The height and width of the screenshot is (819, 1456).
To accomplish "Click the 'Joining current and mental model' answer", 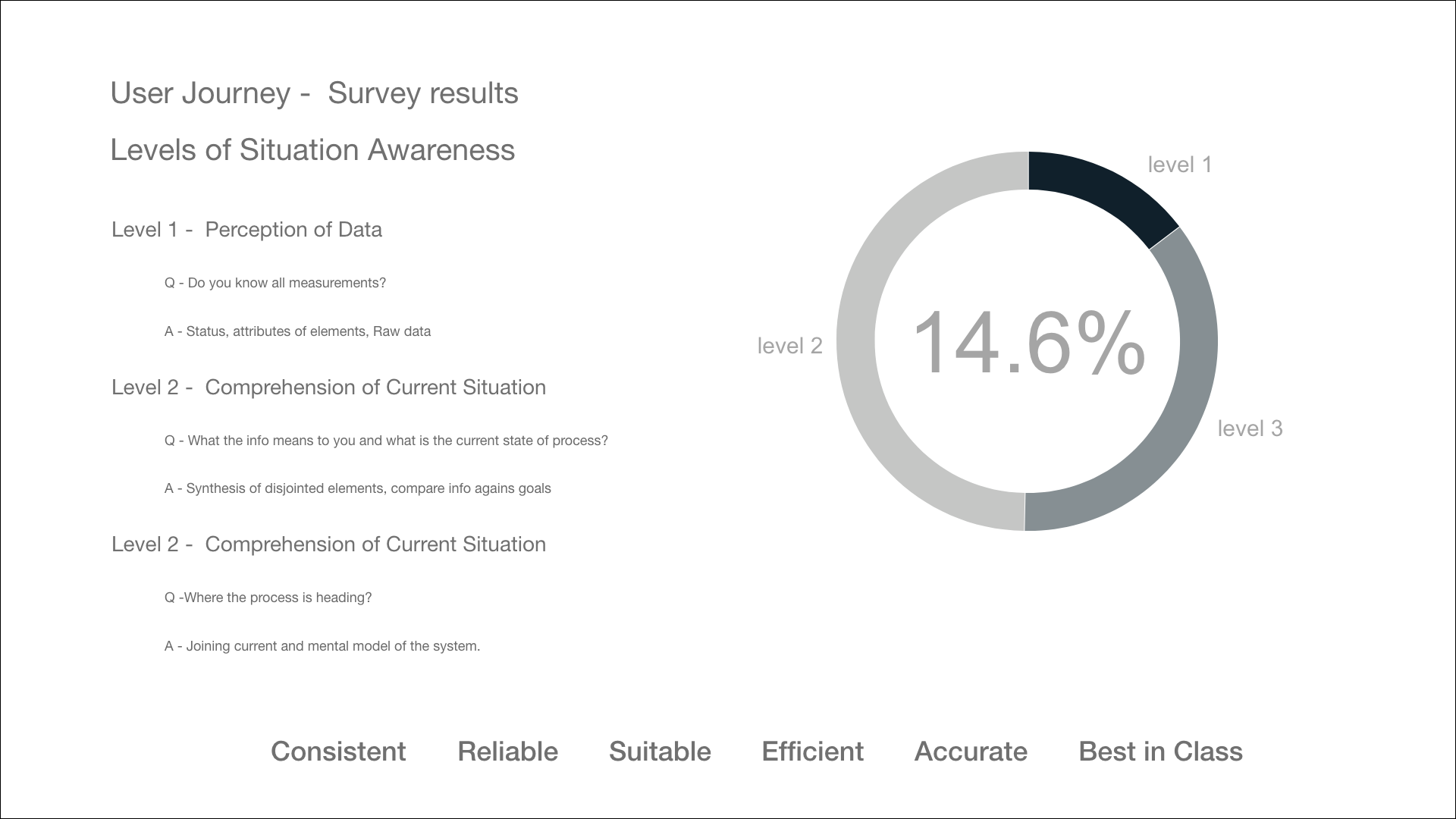I will coord(322,646).
